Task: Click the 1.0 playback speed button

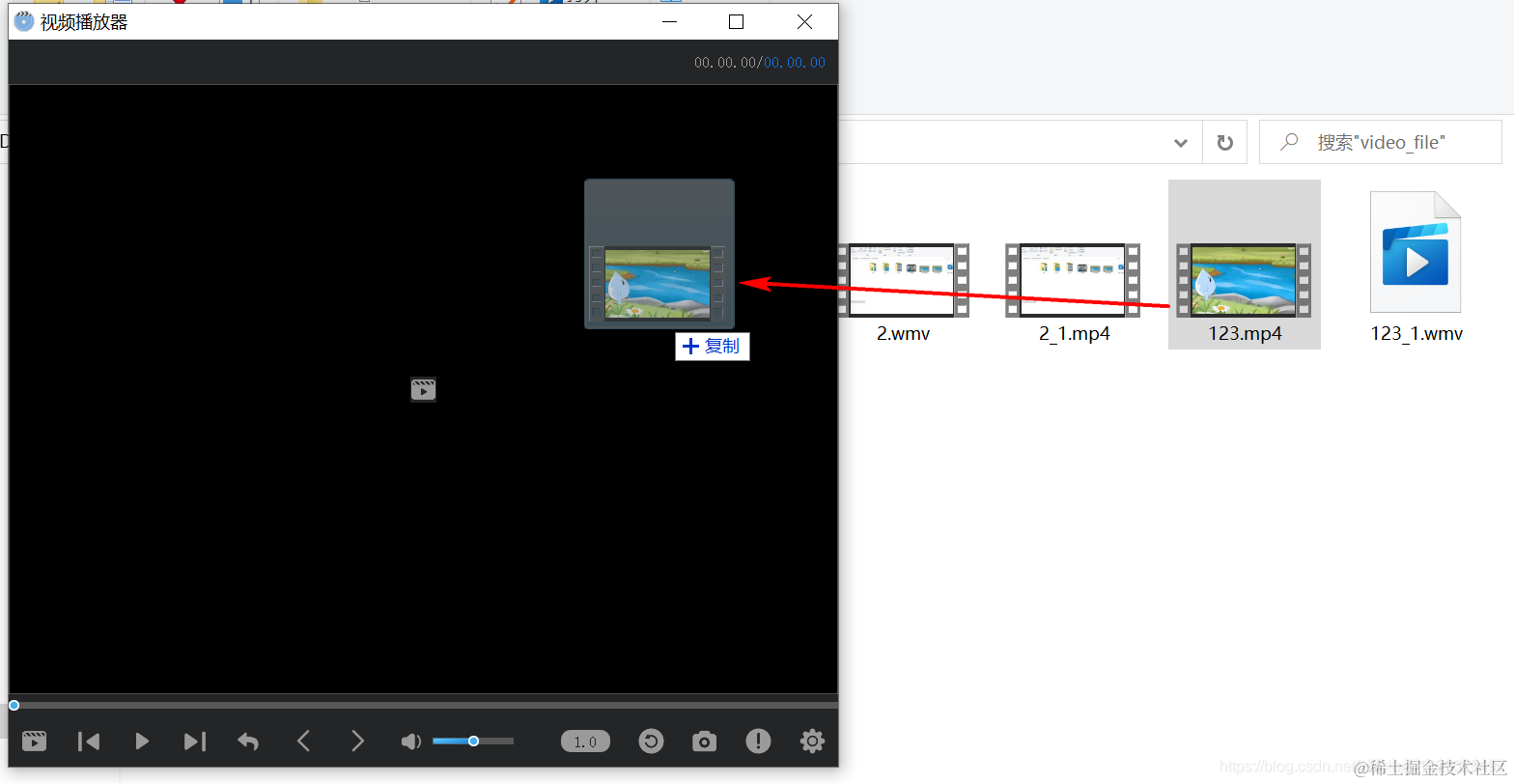Action: [x=585, y=742]
